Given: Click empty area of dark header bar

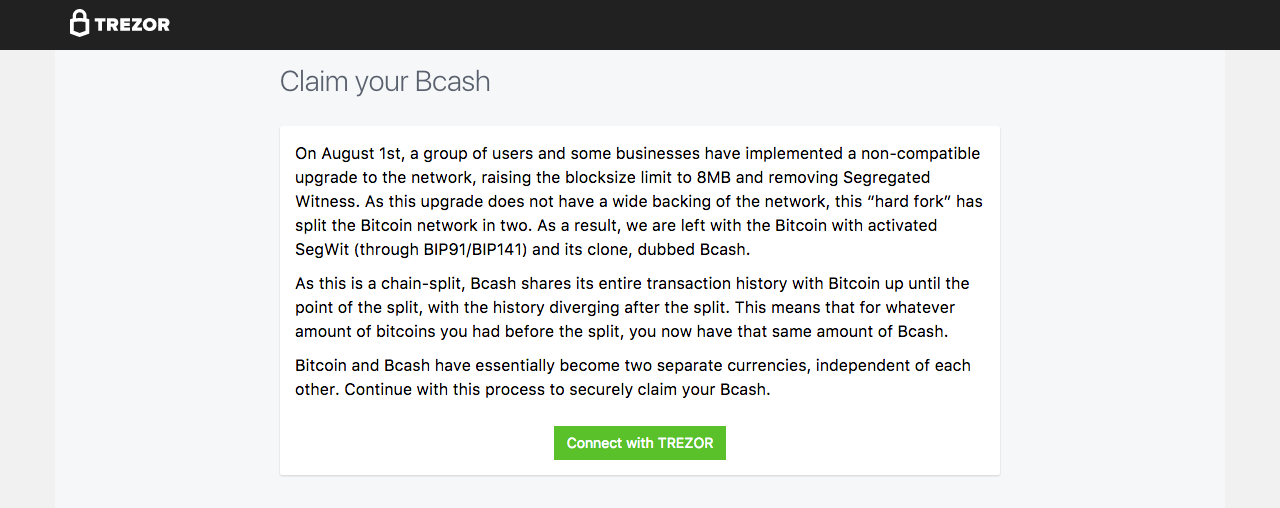Looking at the screenshot, I should coord(700,25).
